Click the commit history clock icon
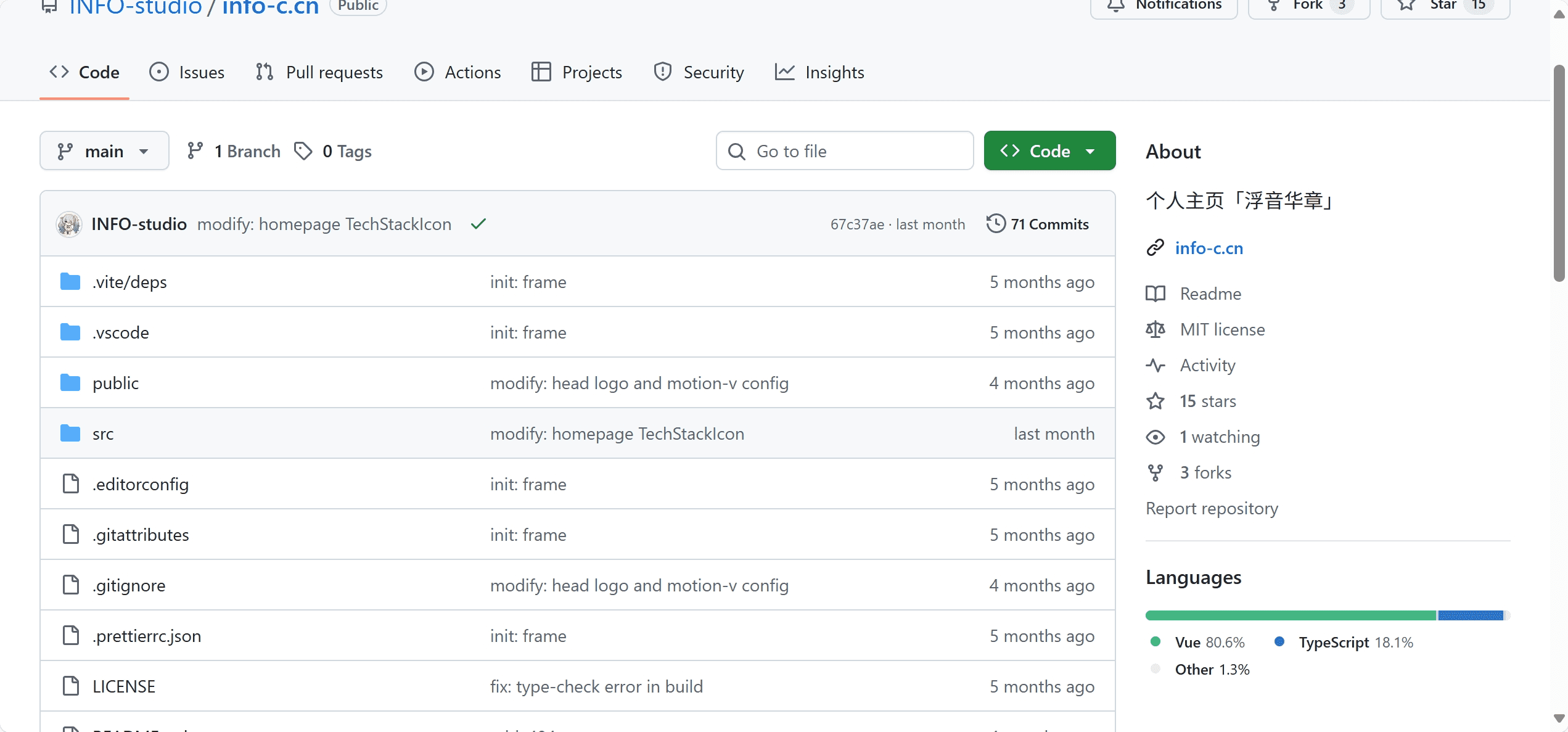 [996, 223]
